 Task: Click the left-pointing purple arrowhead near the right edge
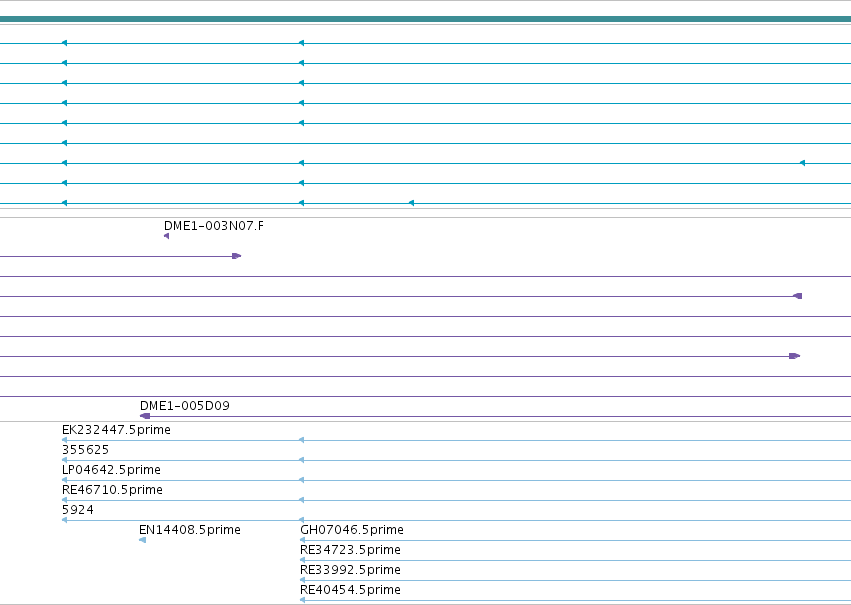pyautogui.click(x=797, y=296)
